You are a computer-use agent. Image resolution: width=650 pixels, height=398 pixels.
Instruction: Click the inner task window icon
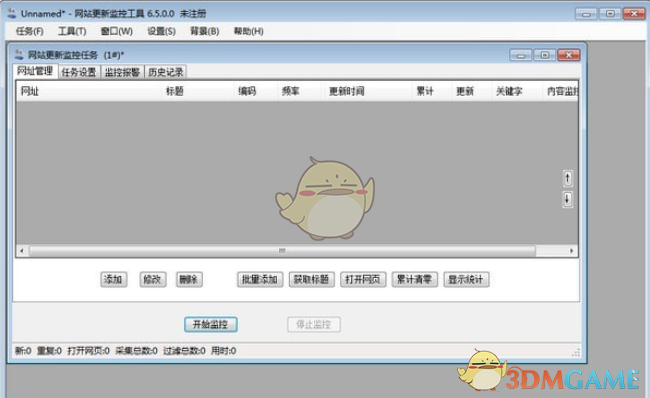(19, 54)
